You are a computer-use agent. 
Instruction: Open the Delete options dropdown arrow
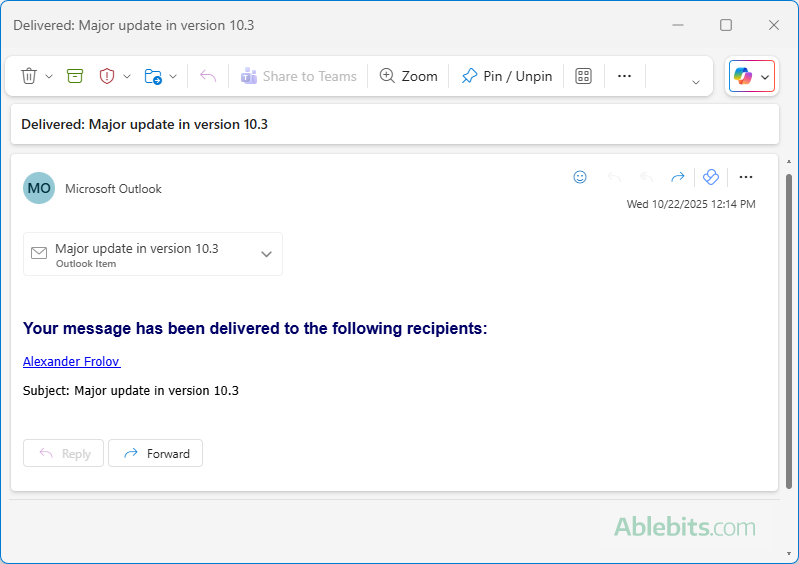(x=49, y=76)
